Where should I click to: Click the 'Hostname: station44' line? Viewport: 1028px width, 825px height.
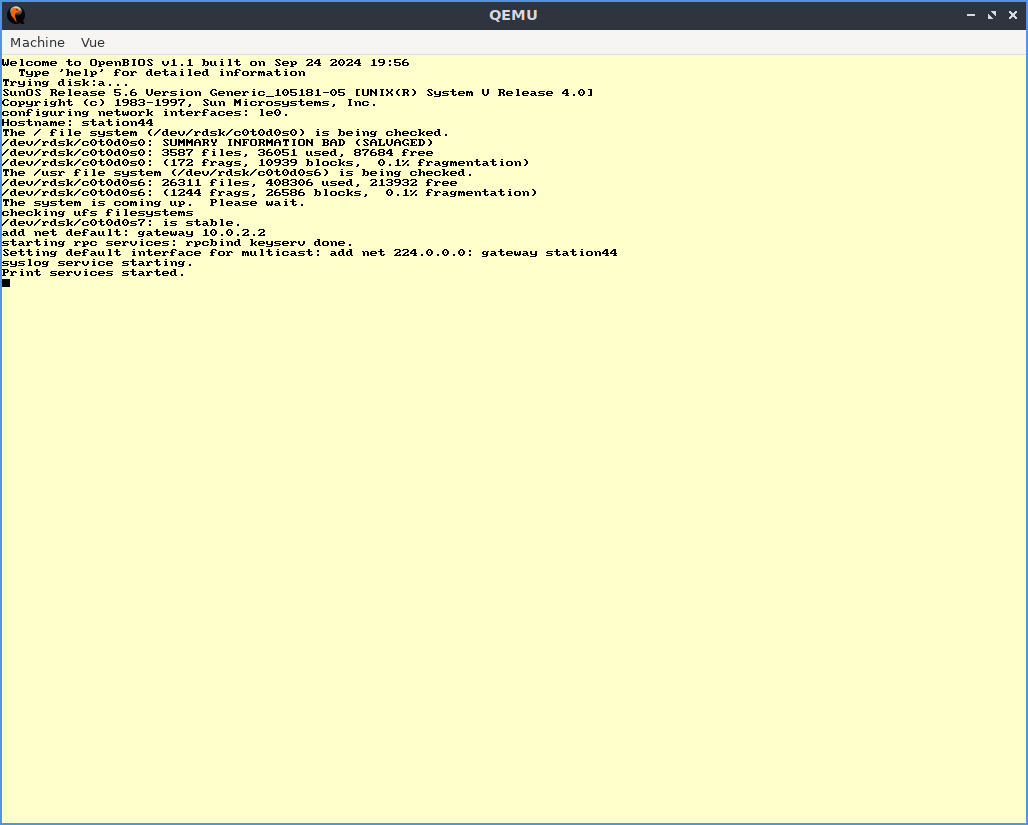pyautogui.click(x=77, y=123)
